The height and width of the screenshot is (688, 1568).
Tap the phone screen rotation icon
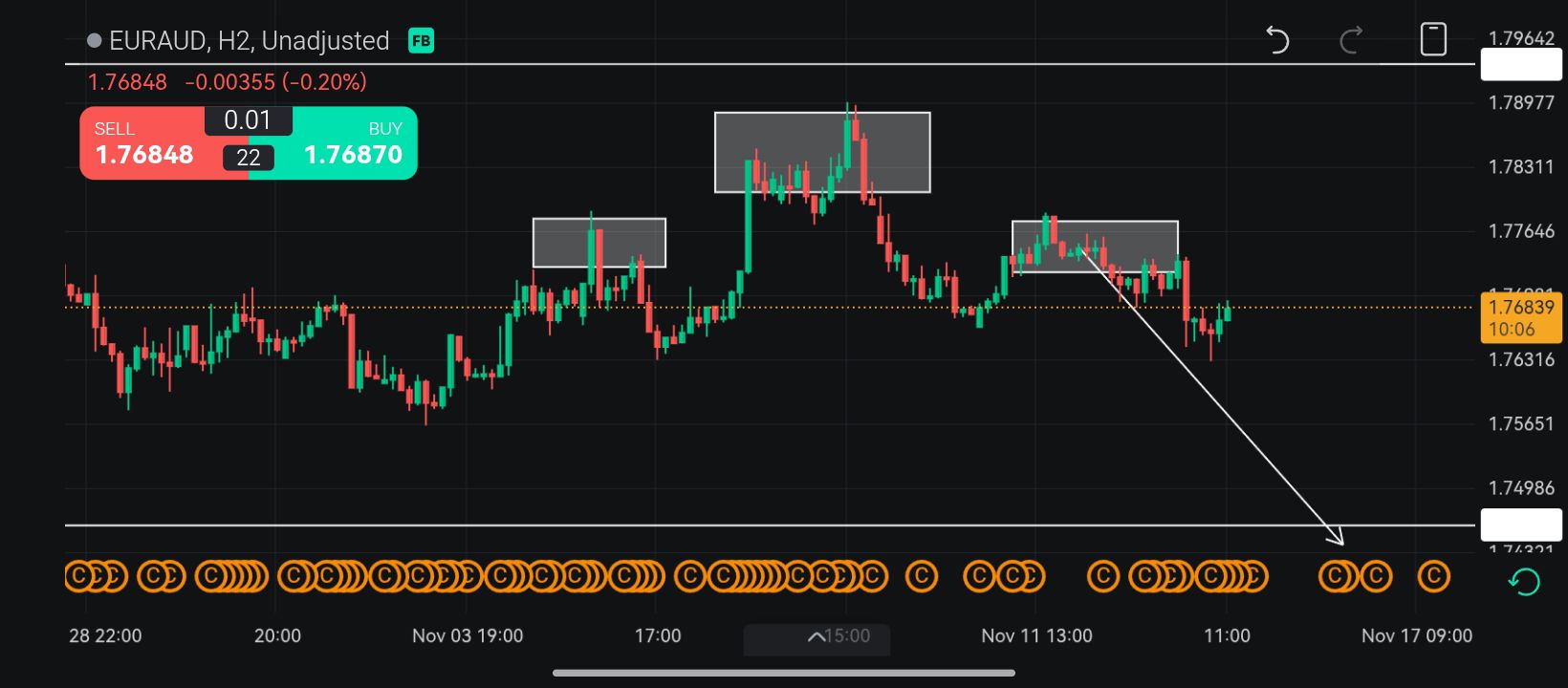(1432, 40)
